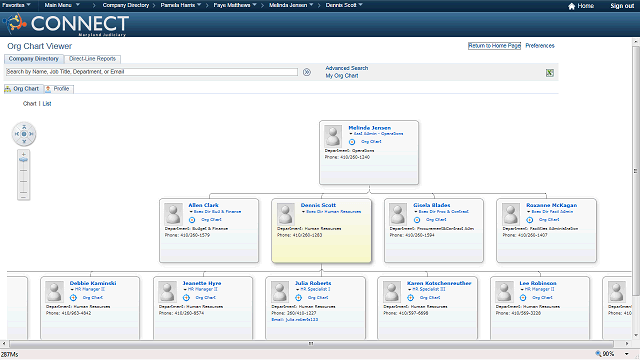The height and width of the screenshot is (360, 640).
Task: Click Dennis Scott's avatar photo
Action: [286, 214]
